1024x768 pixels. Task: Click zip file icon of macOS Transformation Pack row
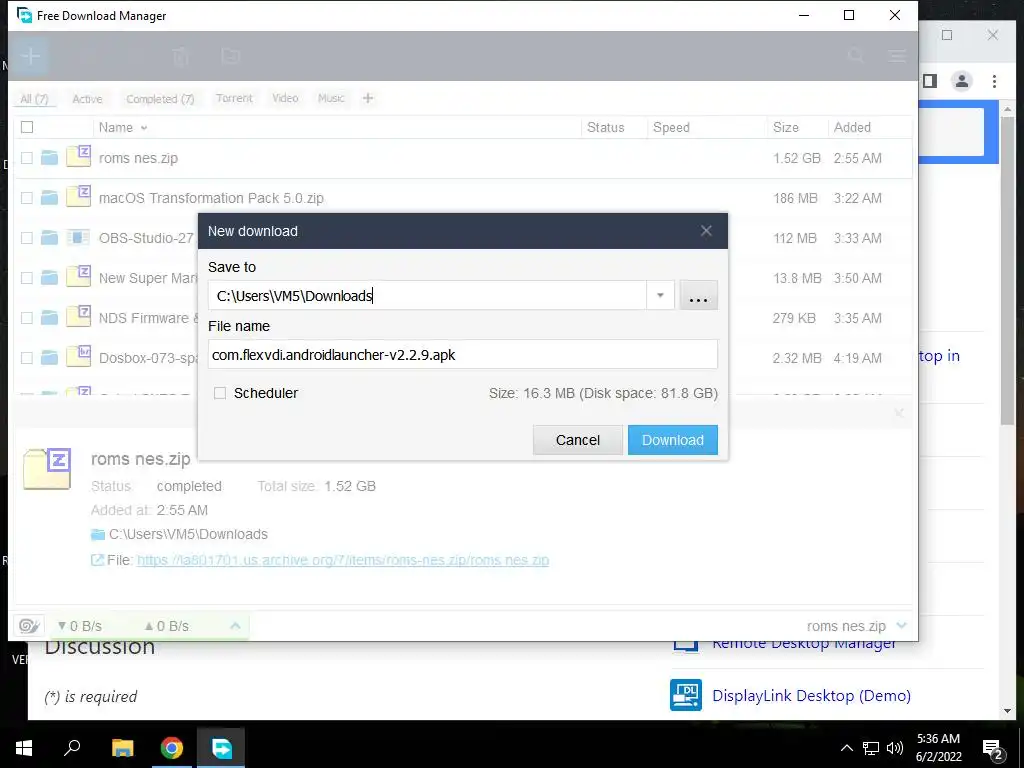pyautogui.click(x=78, y=197)
